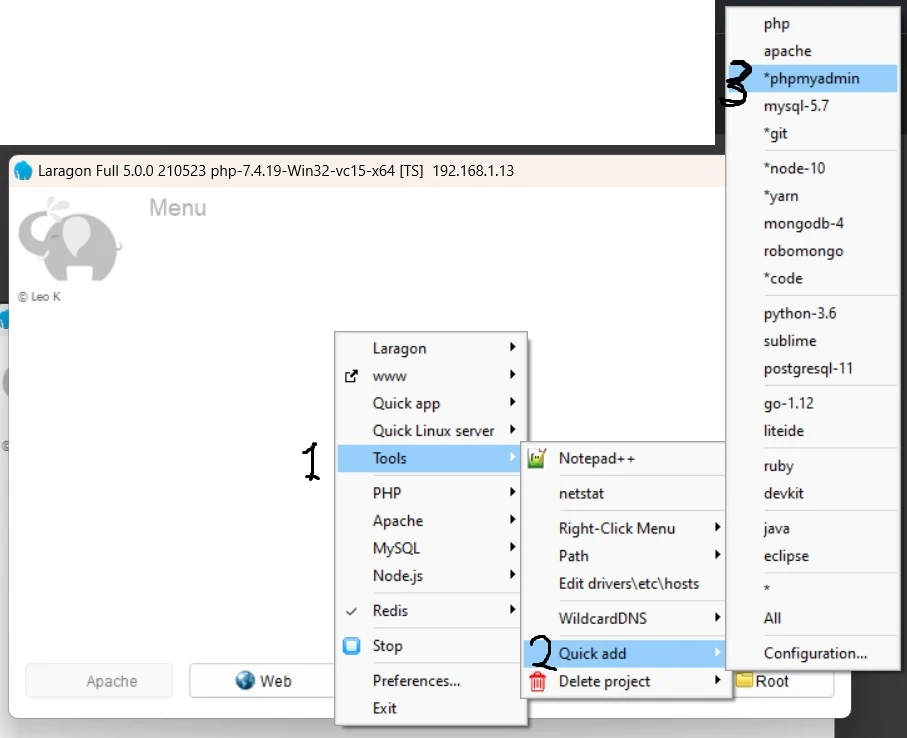Image resolution: width=907 pixels, height=738 pixels.
Task: Select postgresql-11 from Quick add list
Action: [x=812, y=368]
